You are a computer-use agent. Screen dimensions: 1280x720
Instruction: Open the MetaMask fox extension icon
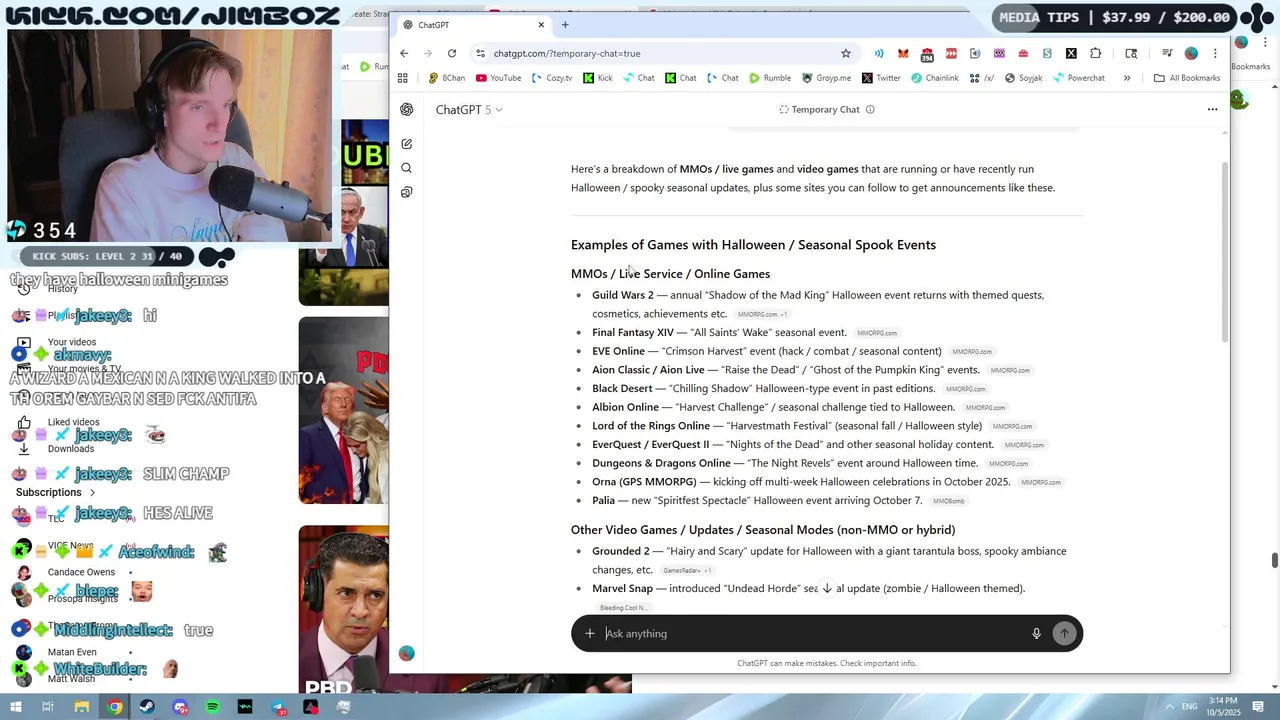[903, 53]
